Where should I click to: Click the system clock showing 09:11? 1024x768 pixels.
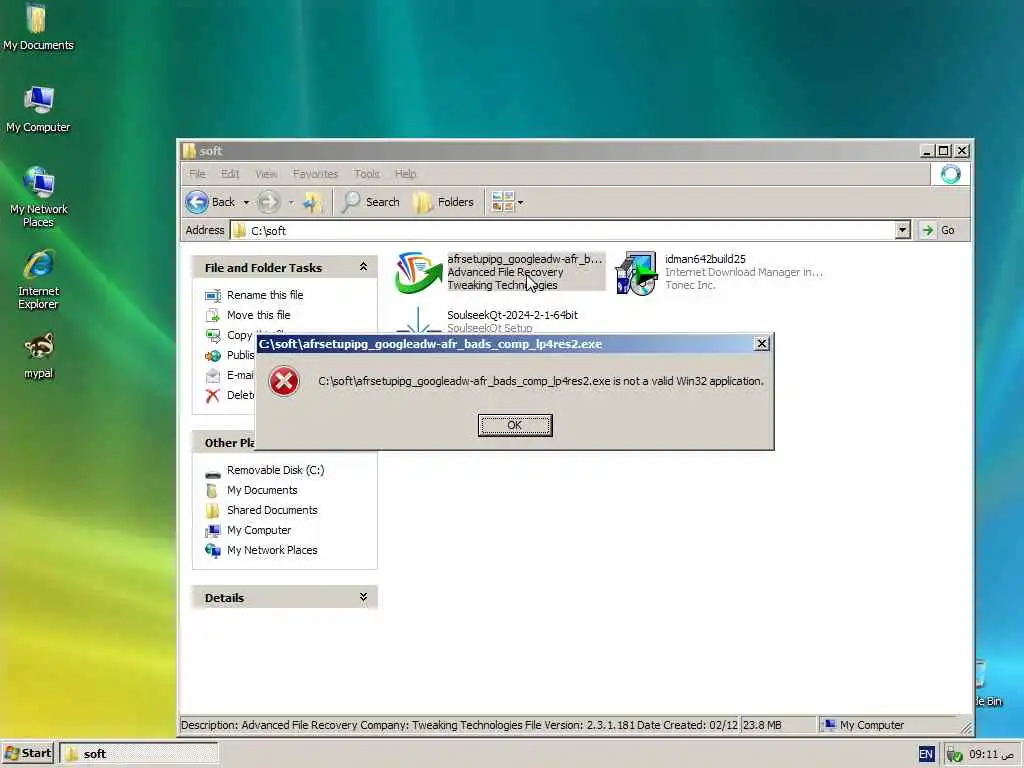(991, 754)
